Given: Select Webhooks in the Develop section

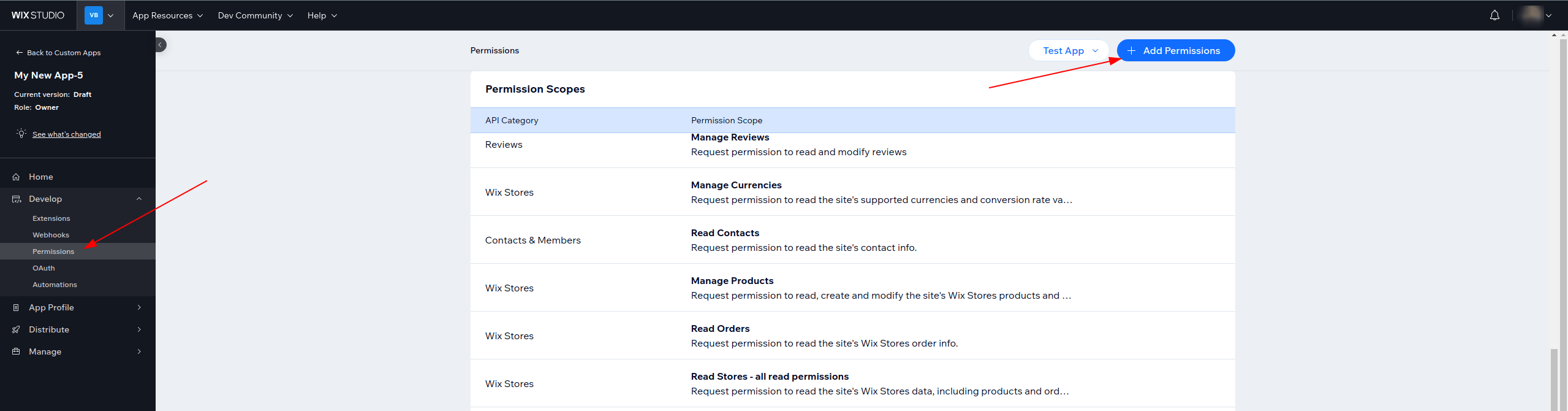Looking at the screenshot, I should (51, 235).
